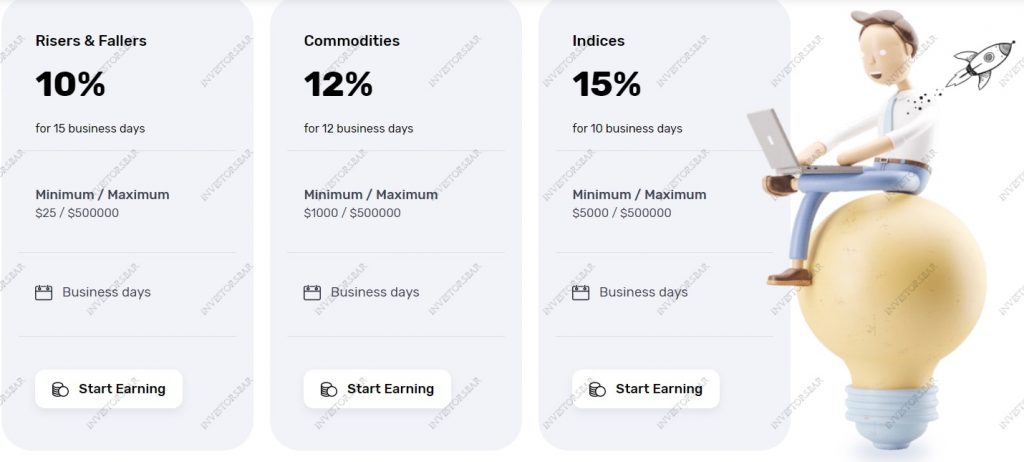
Task: Start Earning on the Commodities plan
Action: [x=377, y=389]
